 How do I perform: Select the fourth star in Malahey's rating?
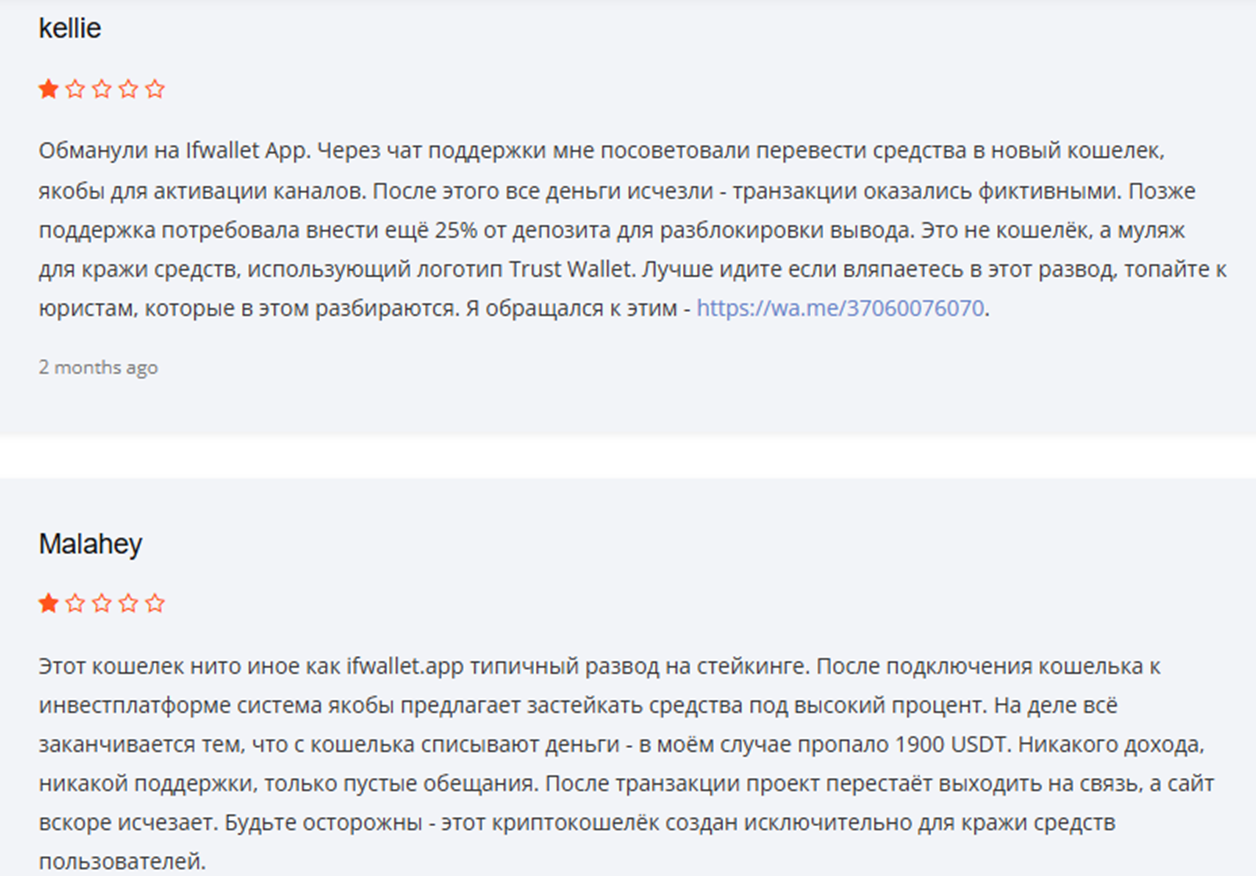(x=128, y=603)
